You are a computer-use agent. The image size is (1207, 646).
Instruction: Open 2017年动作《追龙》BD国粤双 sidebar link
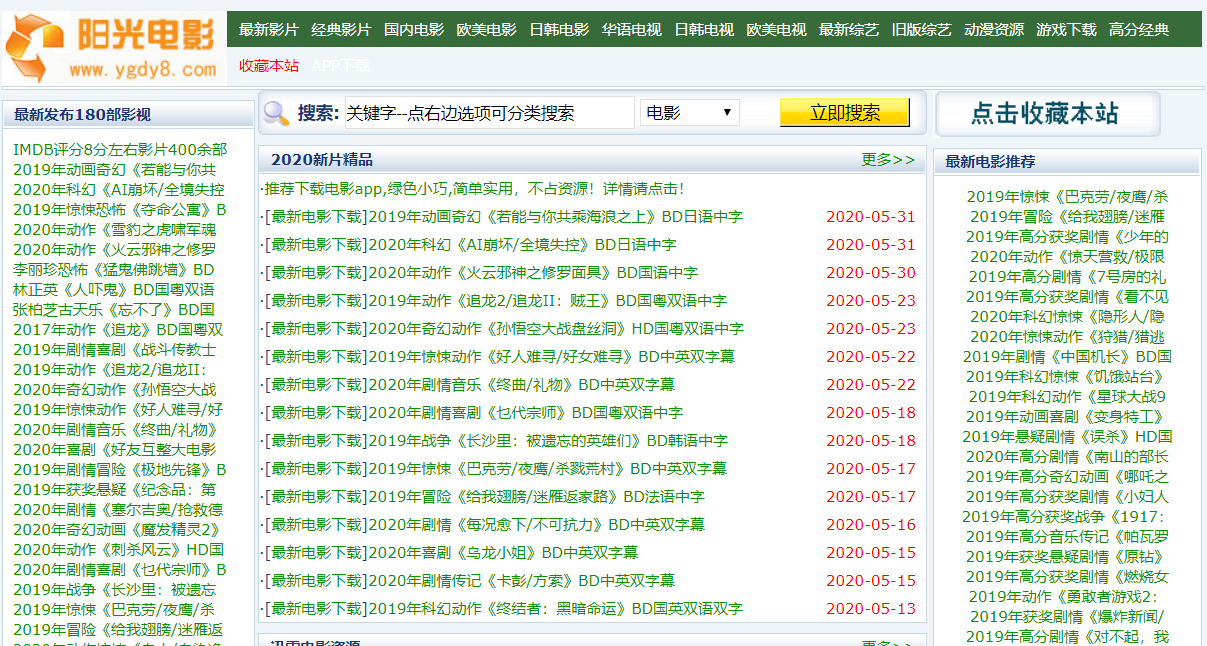[x=118, y=329]
